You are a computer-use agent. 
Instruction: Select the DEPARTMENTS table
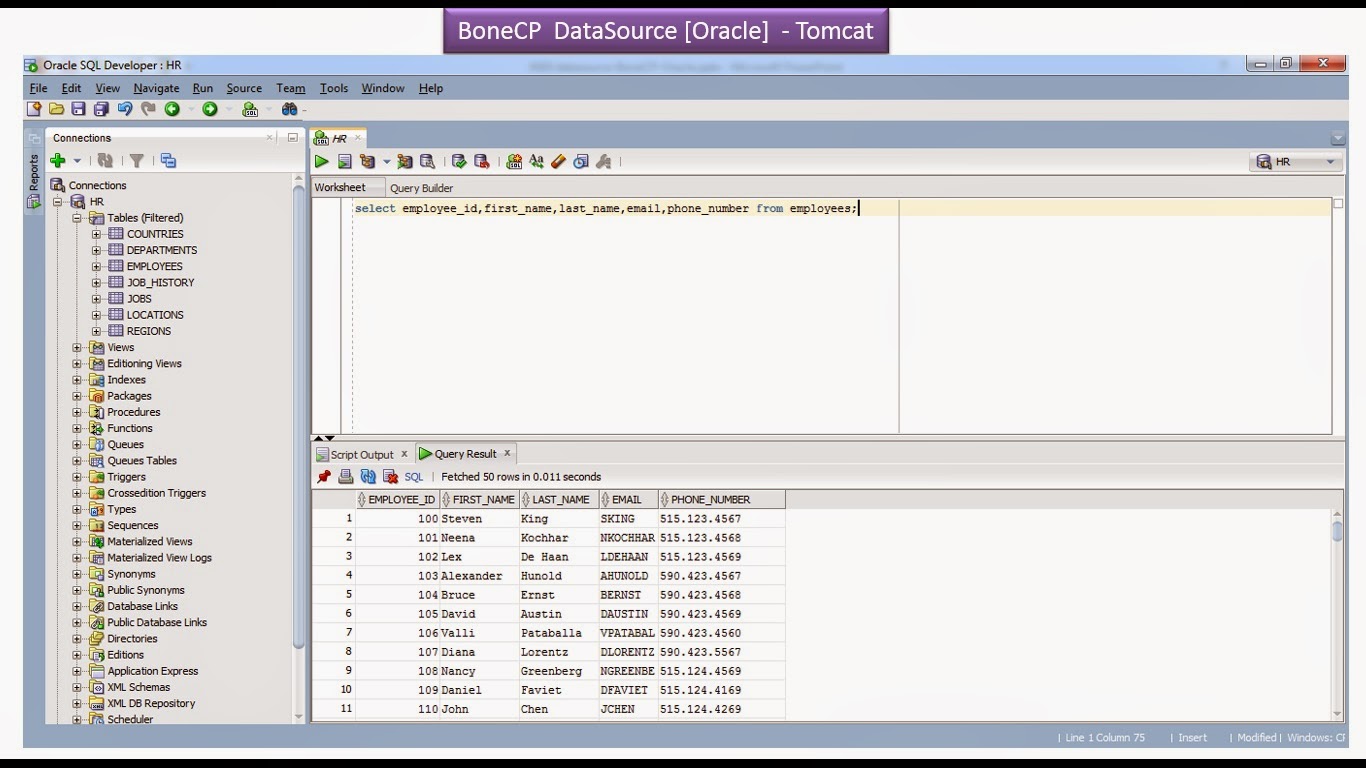pyautogui.click(x=161, y=250)
